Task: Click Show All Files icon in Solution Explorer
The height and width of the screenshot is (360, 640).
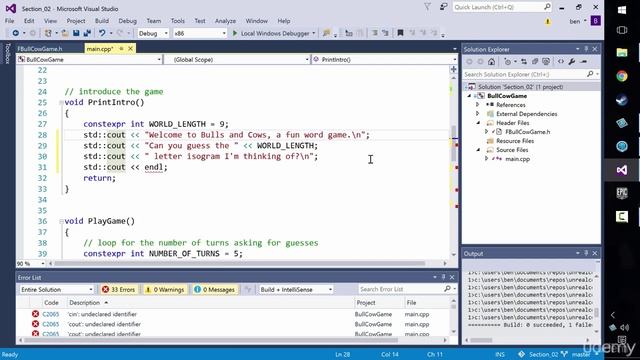Action: click(546, 62)
